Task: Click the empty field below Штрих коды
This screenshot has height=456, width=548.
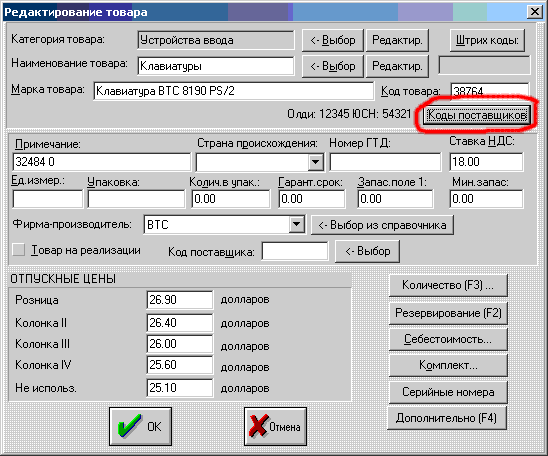Action: tap(484, 65)
